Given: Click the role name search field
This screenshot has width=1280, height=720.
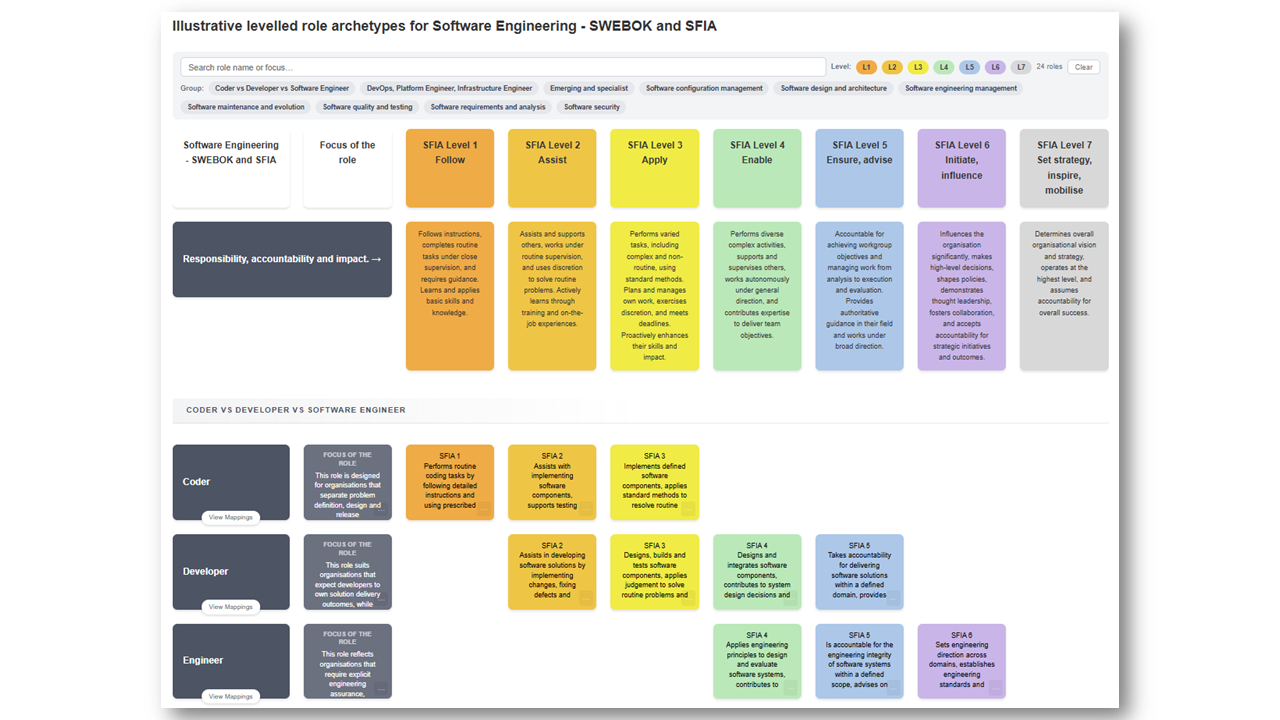Looking at the screenshot, I should click(502, 67).
